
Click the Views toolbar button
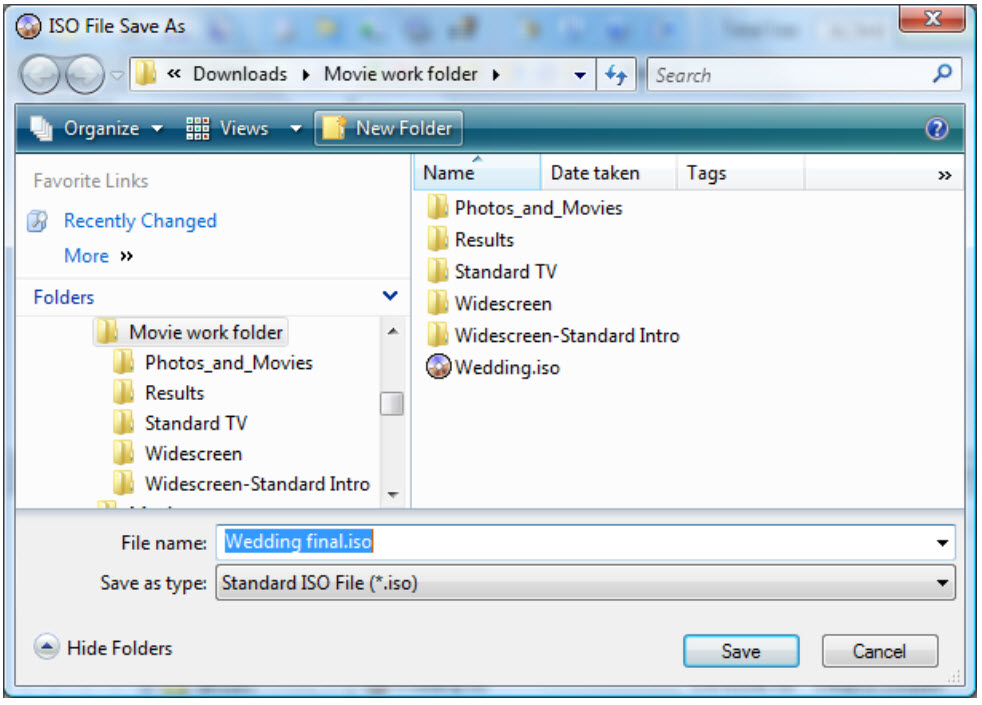[228, 128]
